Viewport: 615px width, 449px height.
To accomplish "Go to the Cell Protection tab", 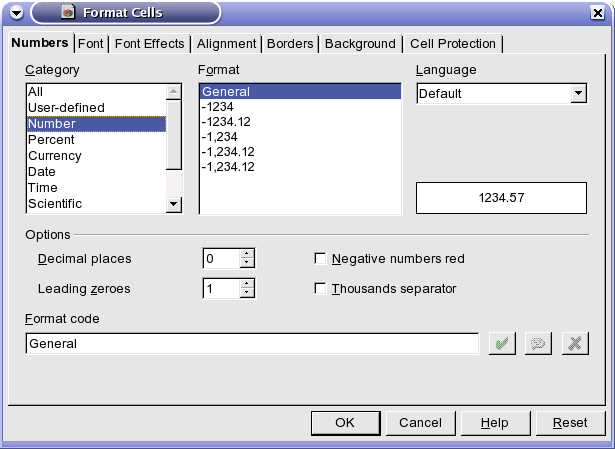I will [452, 44].
